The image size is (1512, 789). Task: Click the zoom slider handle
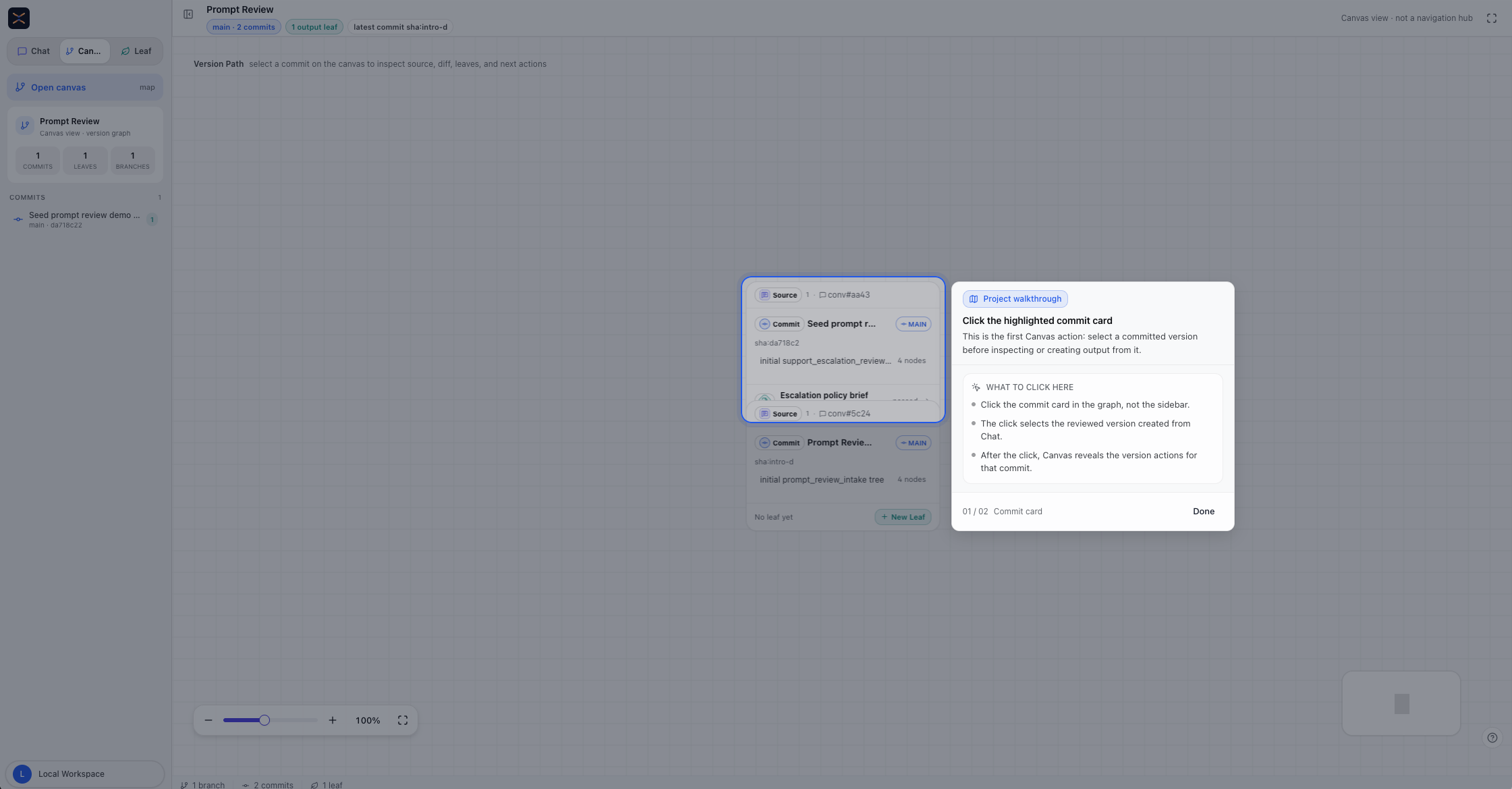(264, 720)
